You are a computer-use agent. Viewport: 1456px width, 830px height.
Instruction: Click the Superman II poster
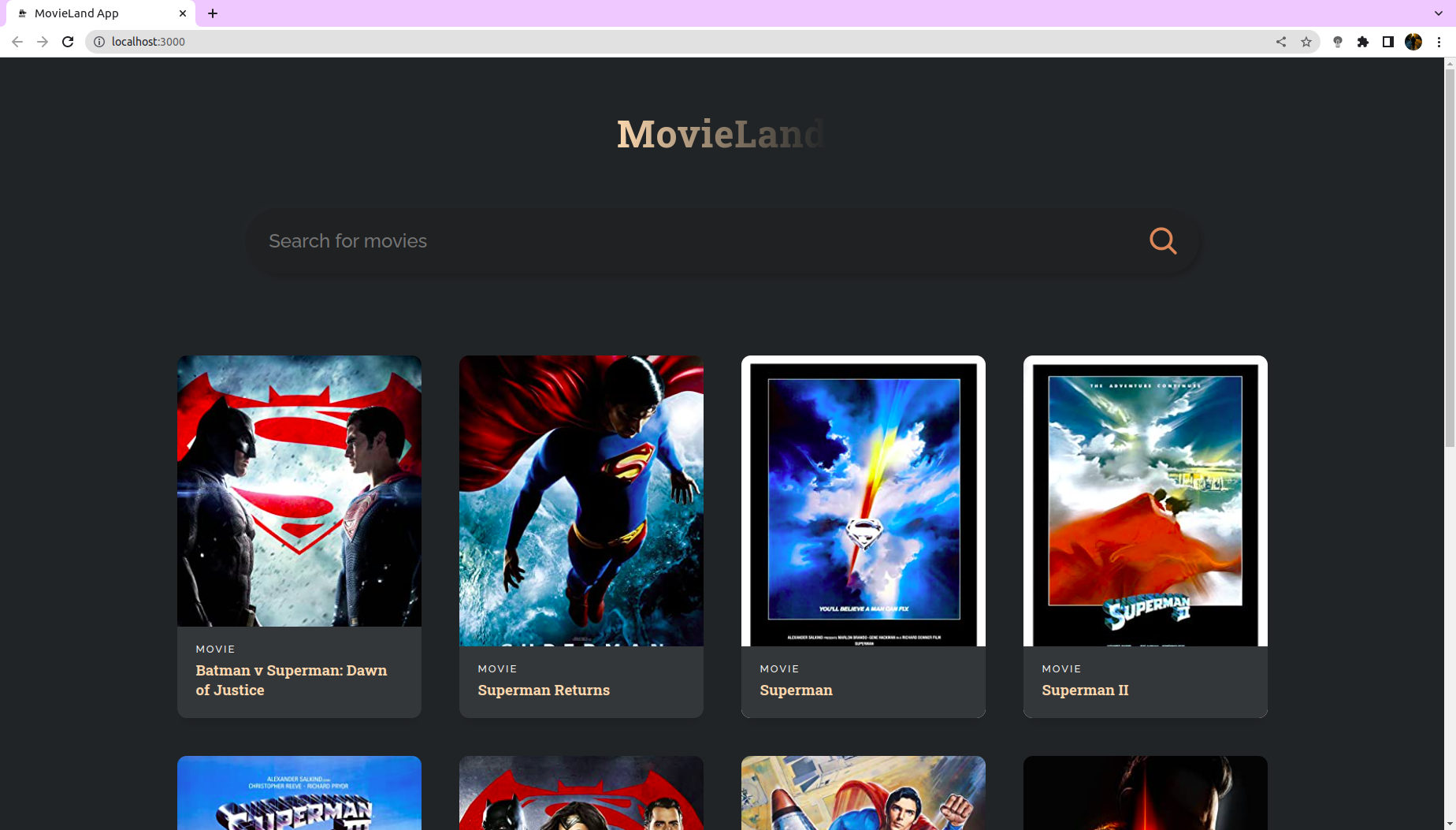pyautogui.click(x=1145, y=500)
